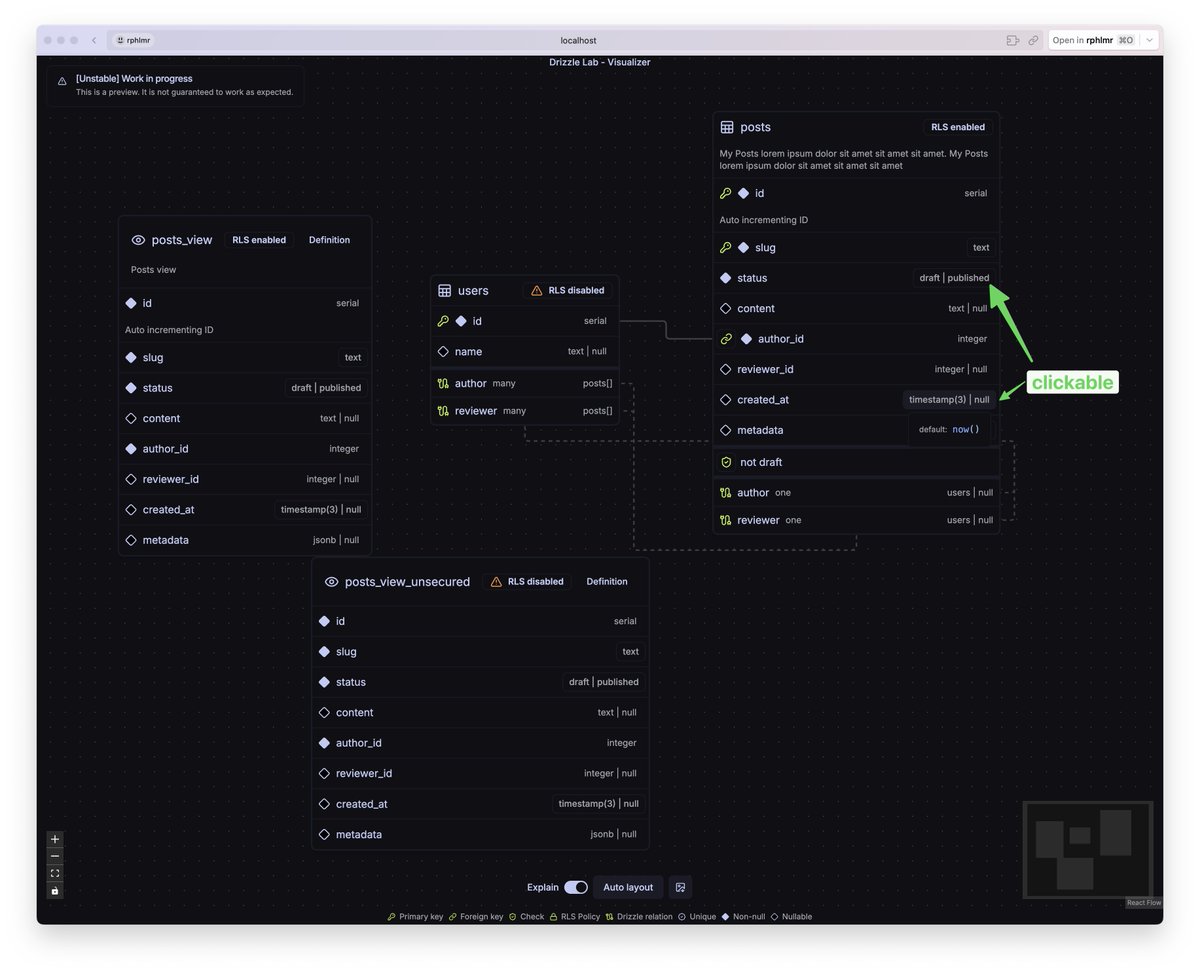Click the users table title
This screenshot has width=1200, height=973.
pyautogui.click(x=473, y=291)
